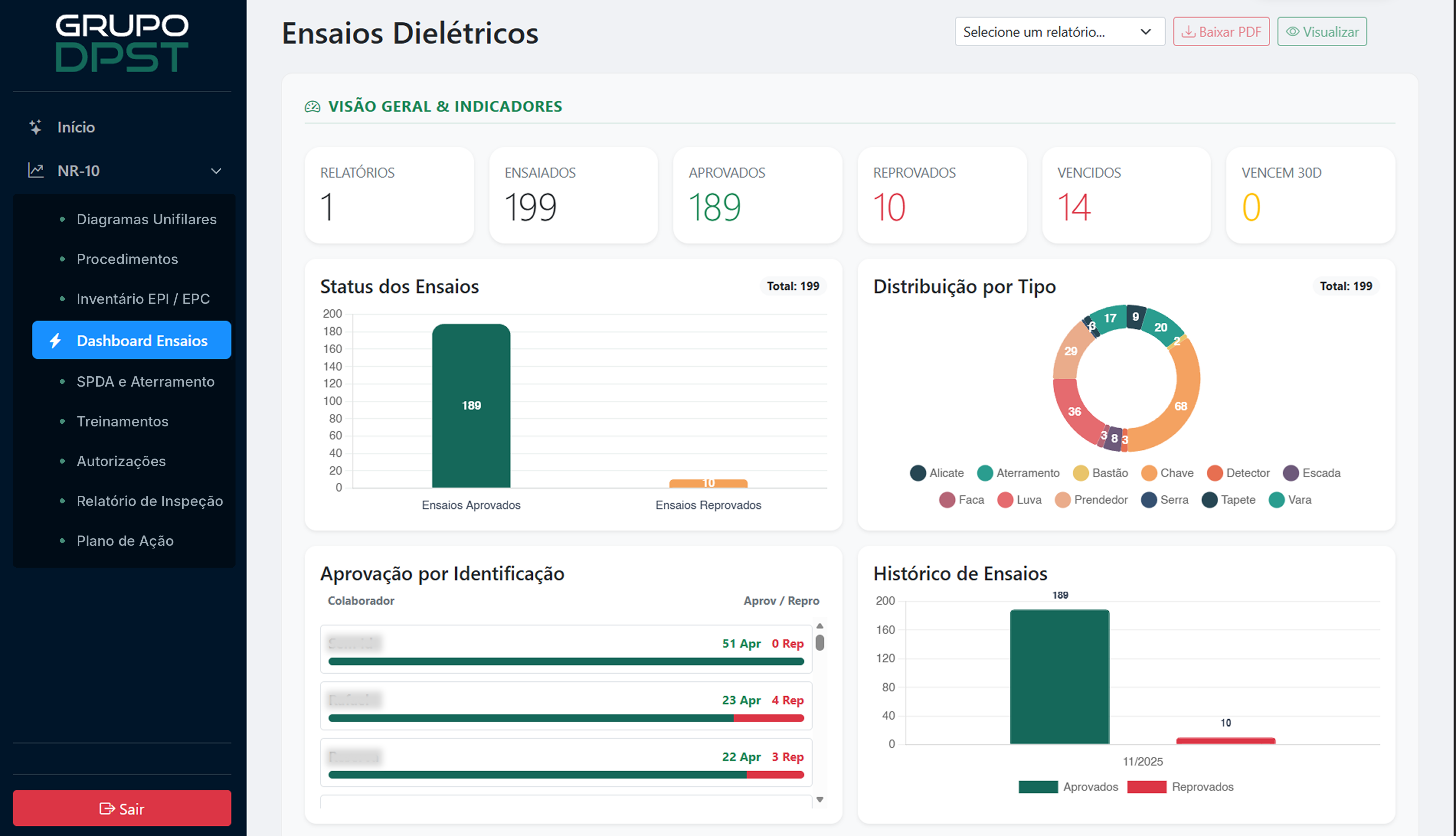The image size is (1456, 836).
Task: Toggle the Tapete legend entry
Action: click(x=1228, y=500)
